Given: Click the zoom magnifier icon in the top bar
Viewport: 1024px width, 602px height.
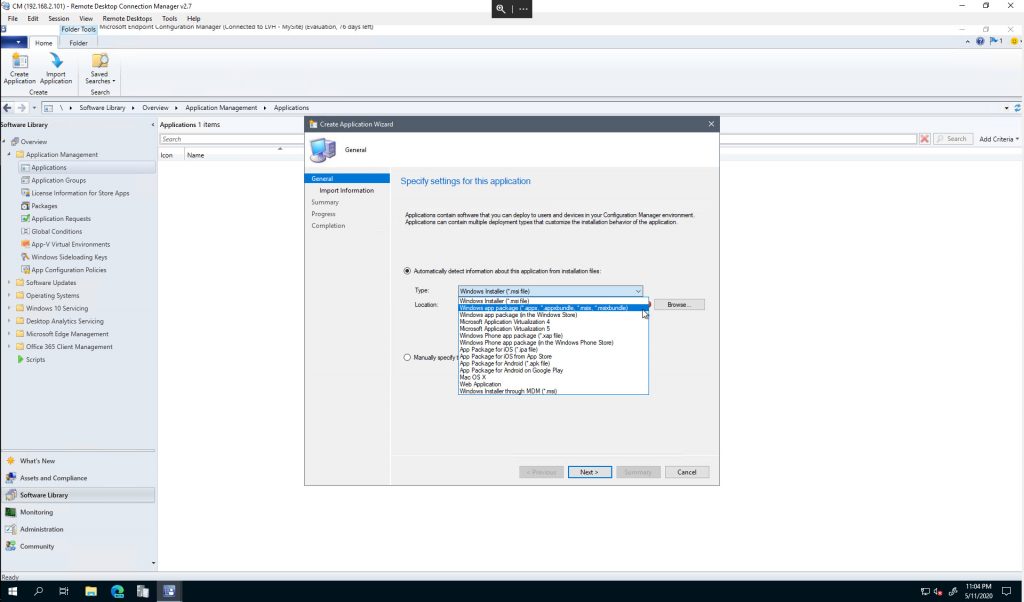Looking at the screenshot, I should coord(501,8).
